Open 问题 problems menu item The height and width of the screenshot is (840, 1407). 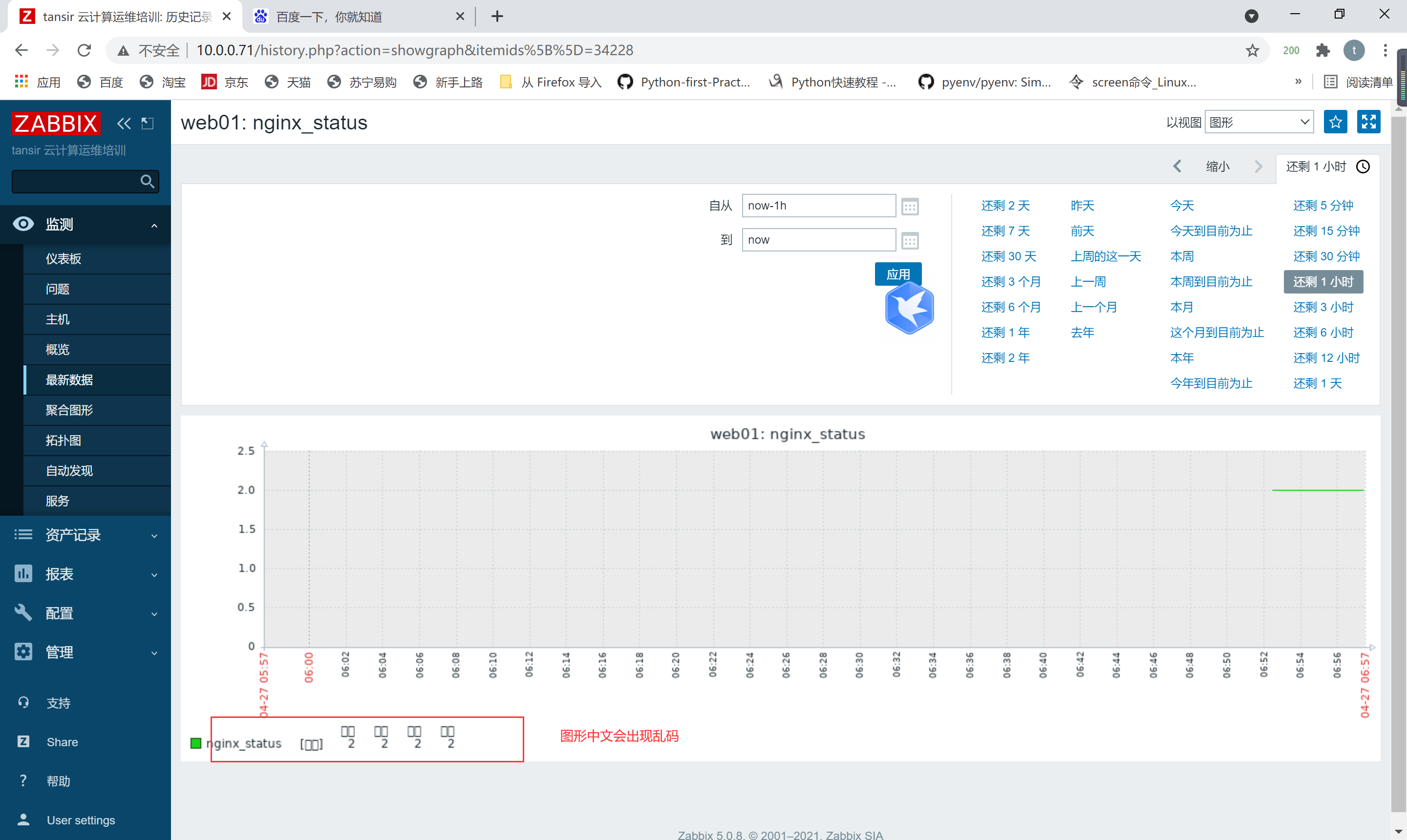(97, 289)
